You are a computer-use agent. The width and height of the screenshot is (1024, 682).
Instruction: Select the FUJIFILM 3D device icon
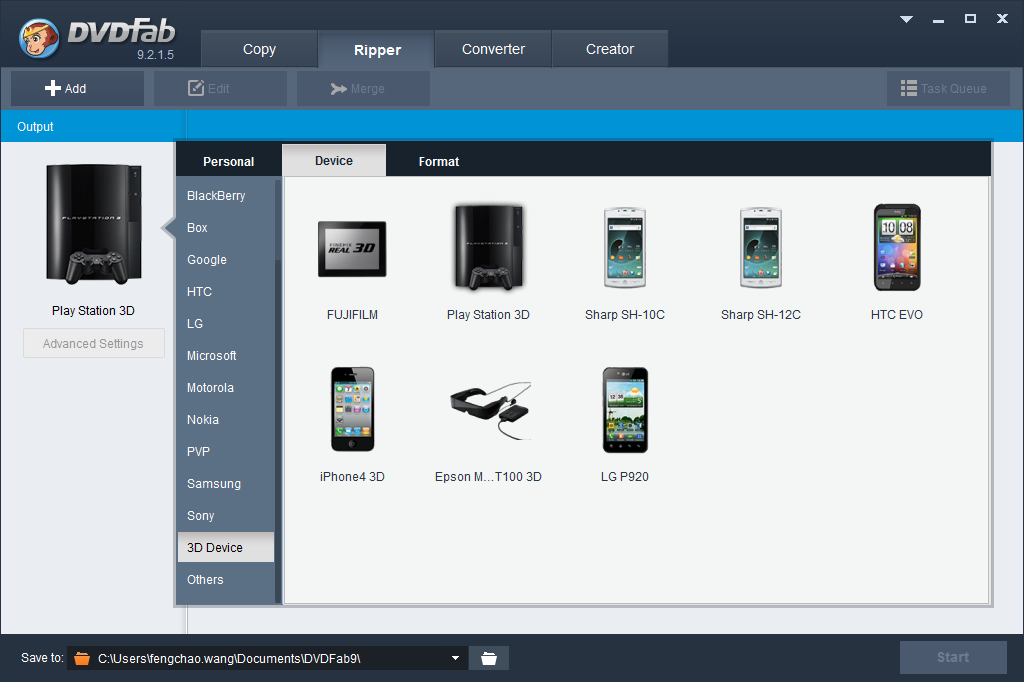352,249
